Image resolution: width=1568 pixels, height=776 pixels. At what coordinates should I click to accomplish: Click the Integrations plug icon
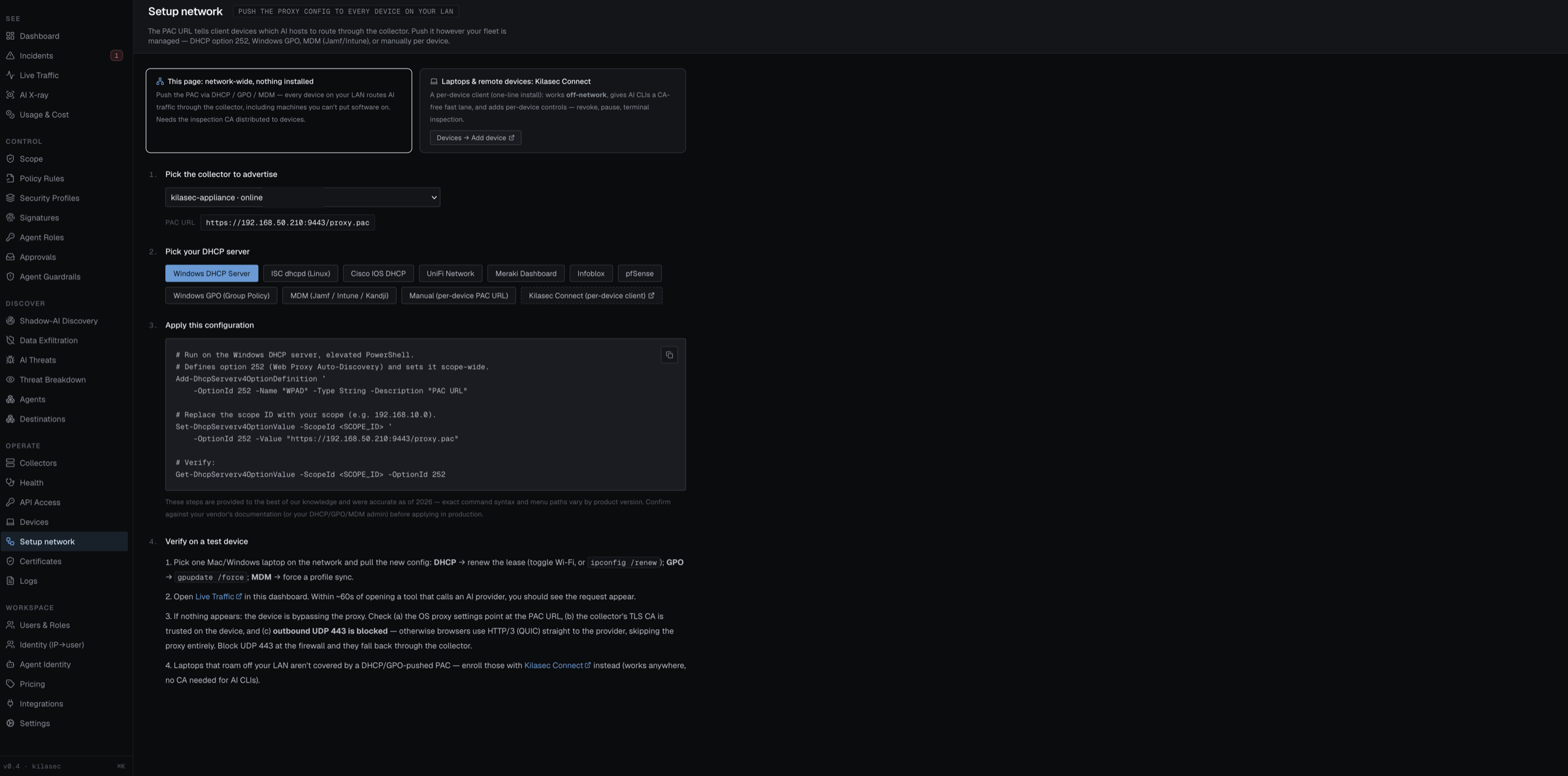(10, 703)
